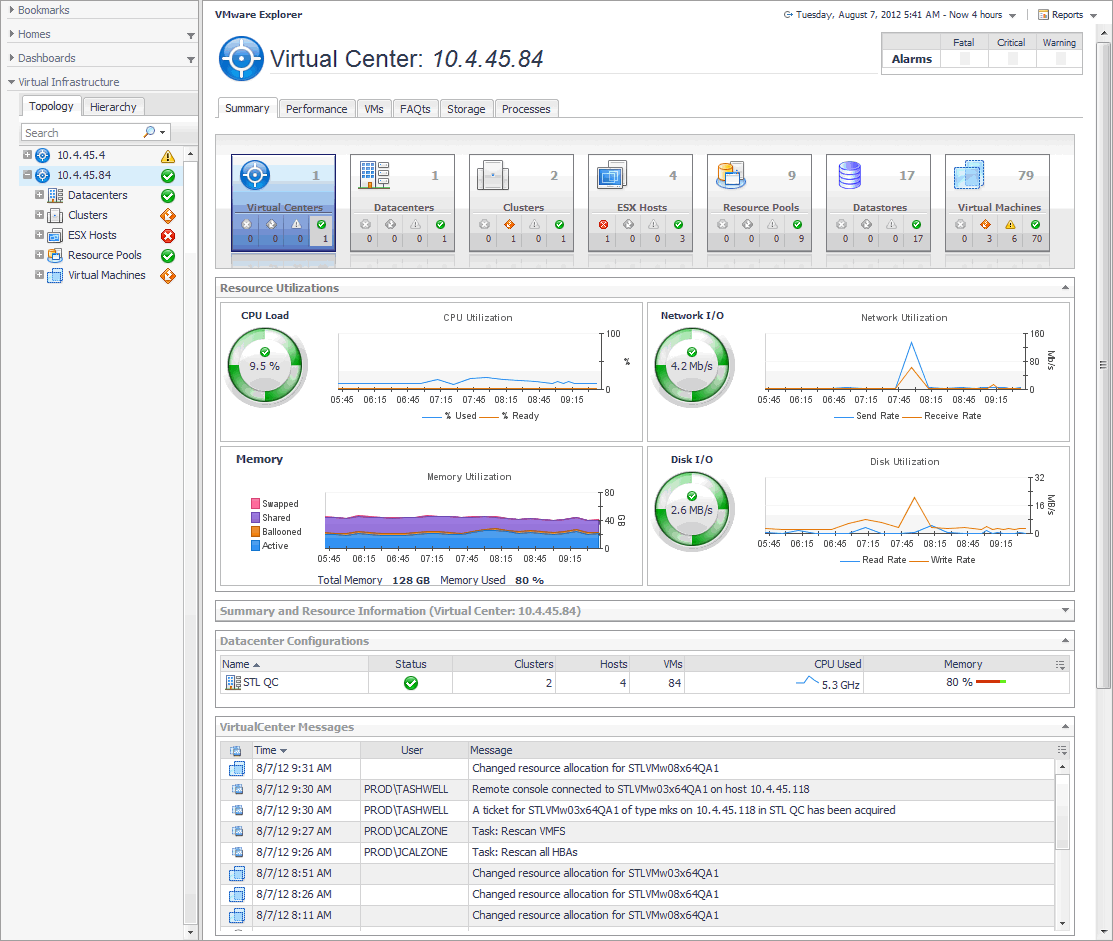Collapse the Virtual Infrastructure section
The width and height of the screenshot is (1113, 941).
click(11, 82)
